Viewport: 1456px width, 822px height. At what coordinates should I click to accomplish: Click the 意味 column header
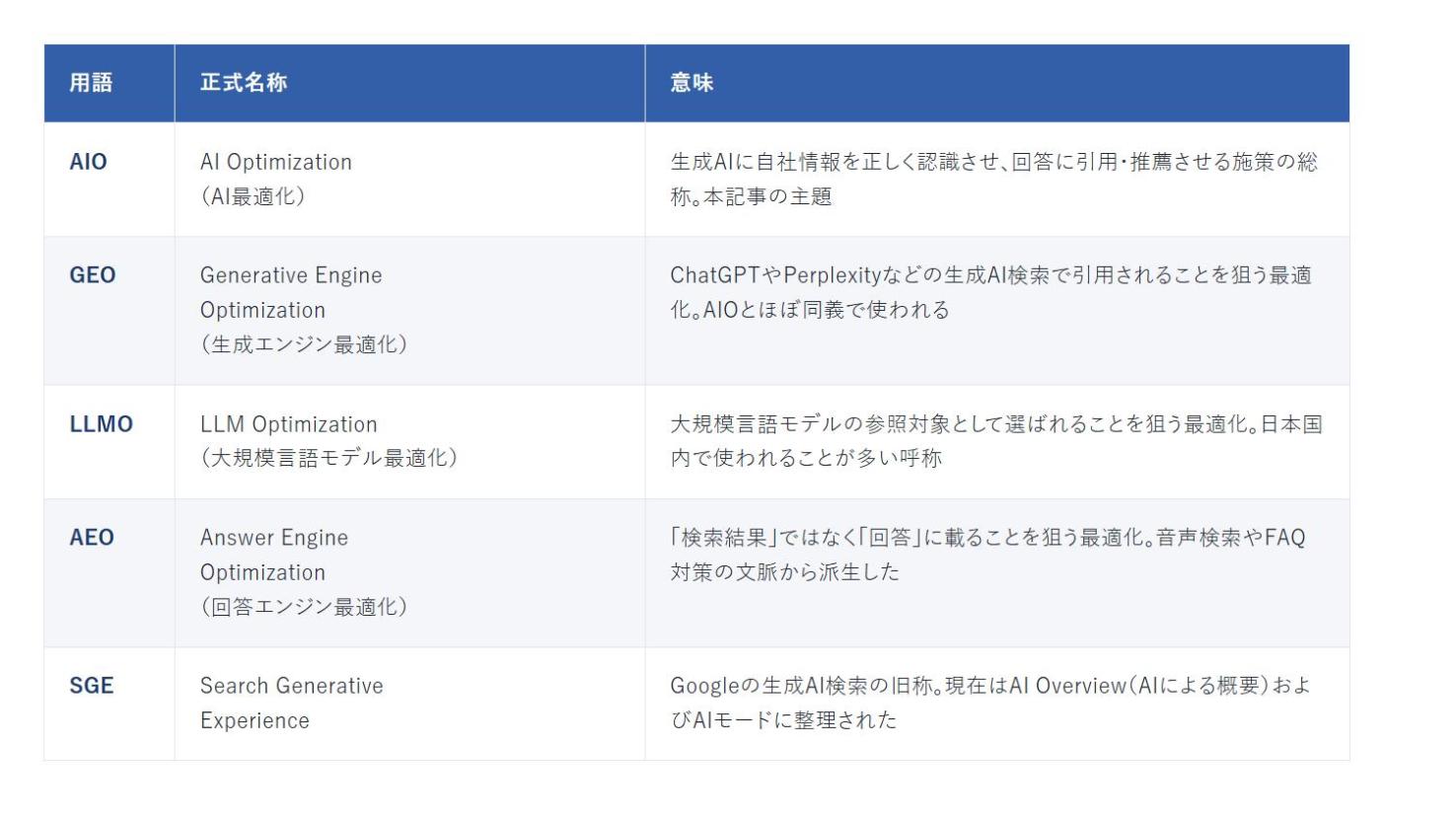coord(997,83)
